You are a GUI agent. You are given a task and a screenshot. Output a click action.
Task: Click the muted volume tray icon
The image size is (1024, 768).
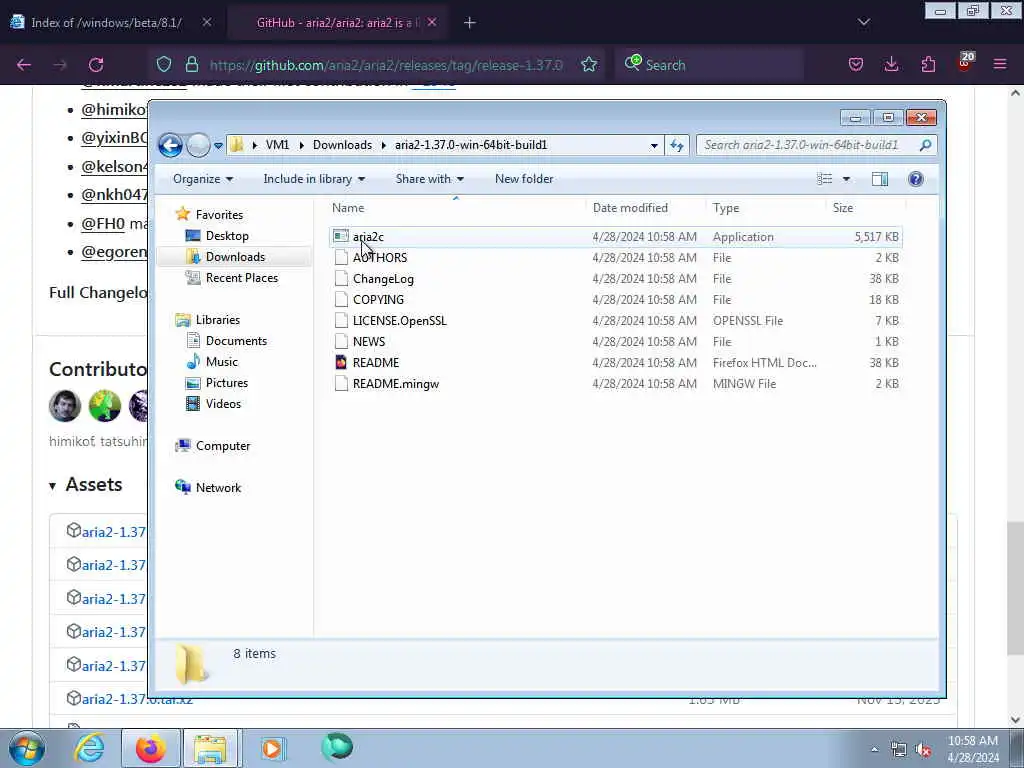pos(923,750)
